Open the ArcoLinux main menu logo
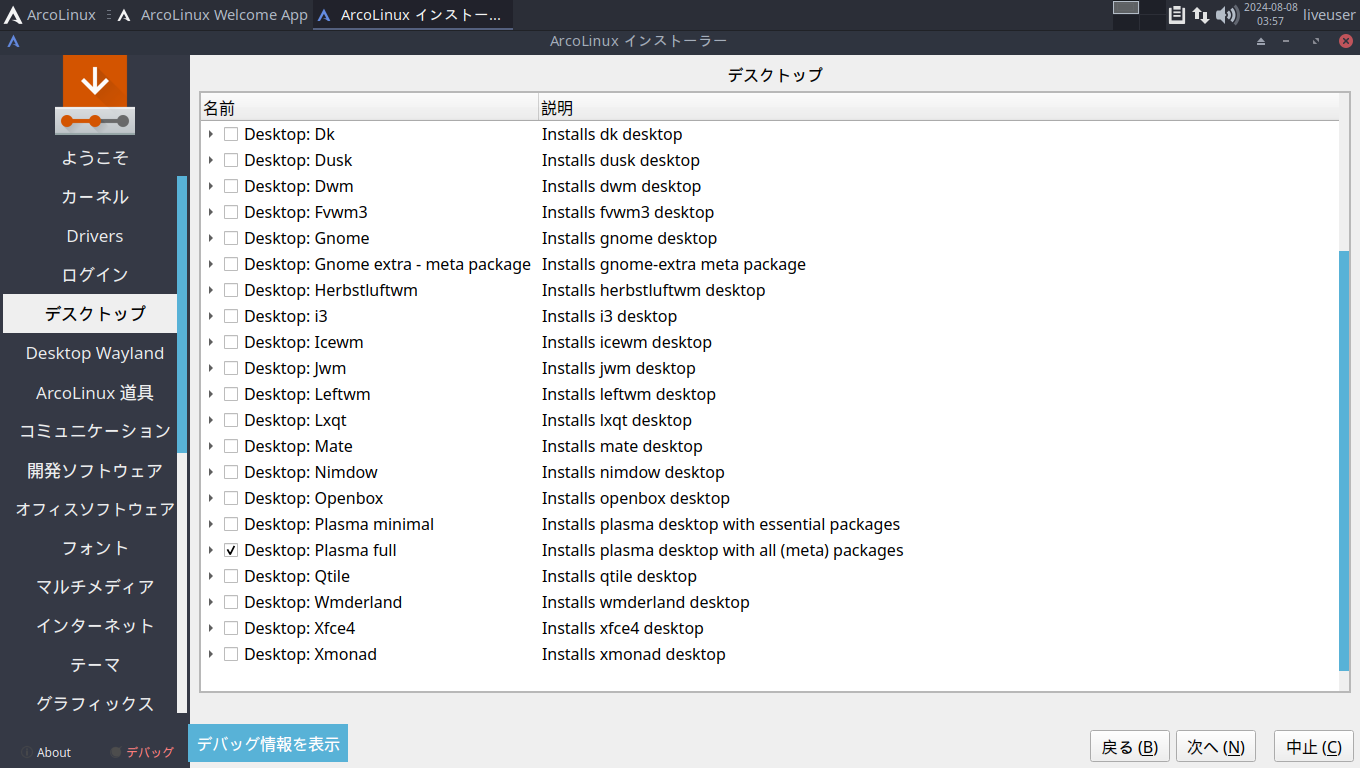This screenshot has width=1360, height=768. [14, 15]
